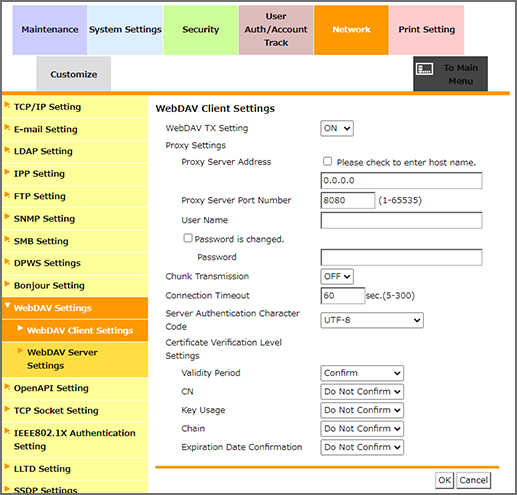Click the Cancel button
Image resolution: width=517 pixels, height=495 pixels.
coord(473,480)
